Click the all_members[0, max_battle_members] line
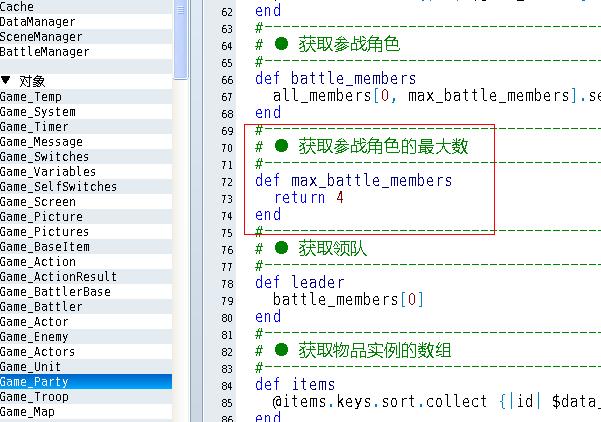The width and height of the screenshot is (601, 422). tap(437, 96)
